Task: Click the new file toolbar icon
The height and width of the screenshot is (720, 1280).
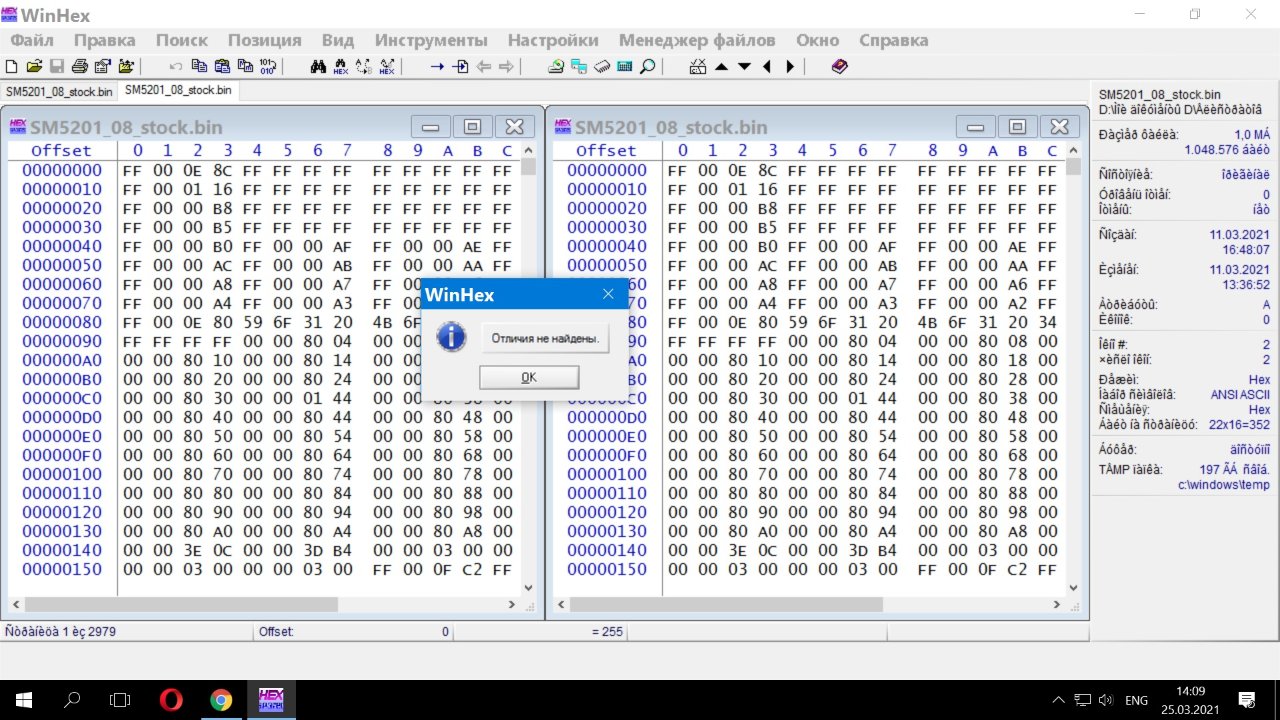Action: pos(11,67)
